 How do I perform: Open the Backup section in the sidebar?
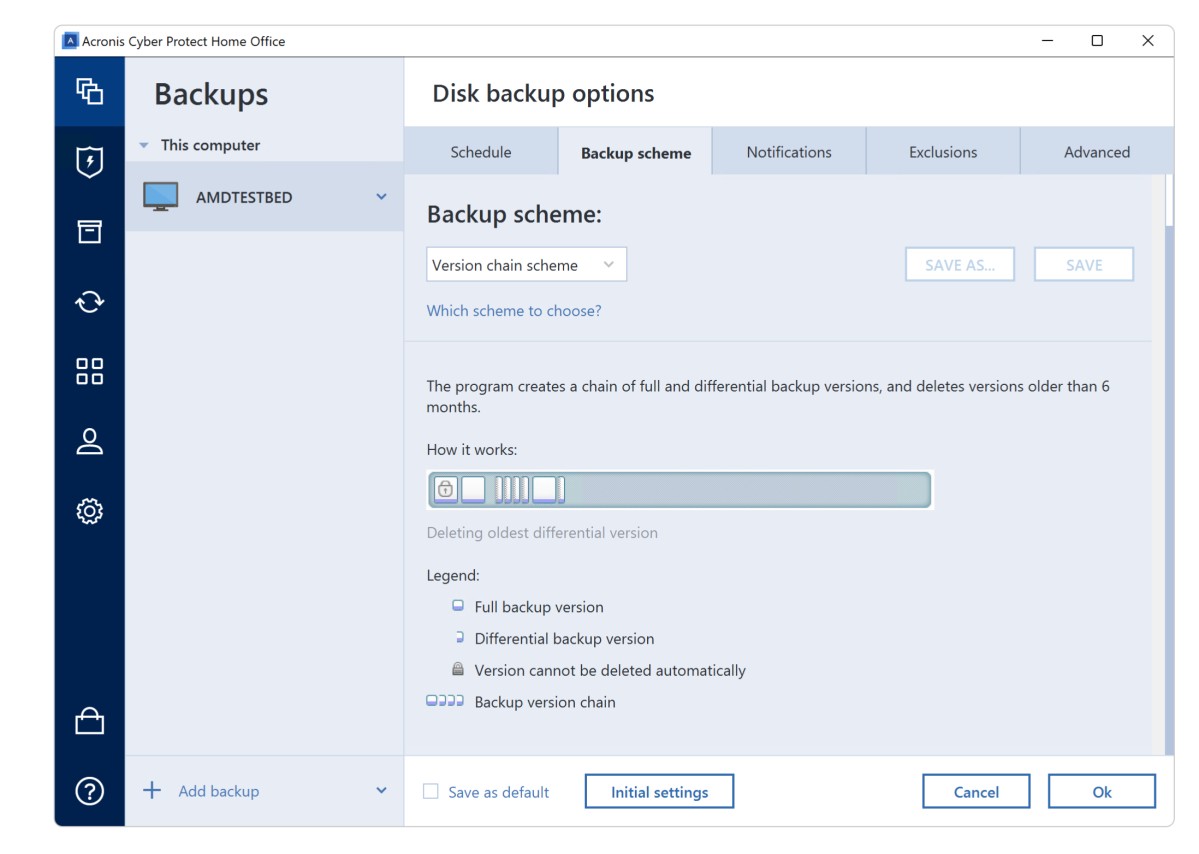click(x=90, y=91)
